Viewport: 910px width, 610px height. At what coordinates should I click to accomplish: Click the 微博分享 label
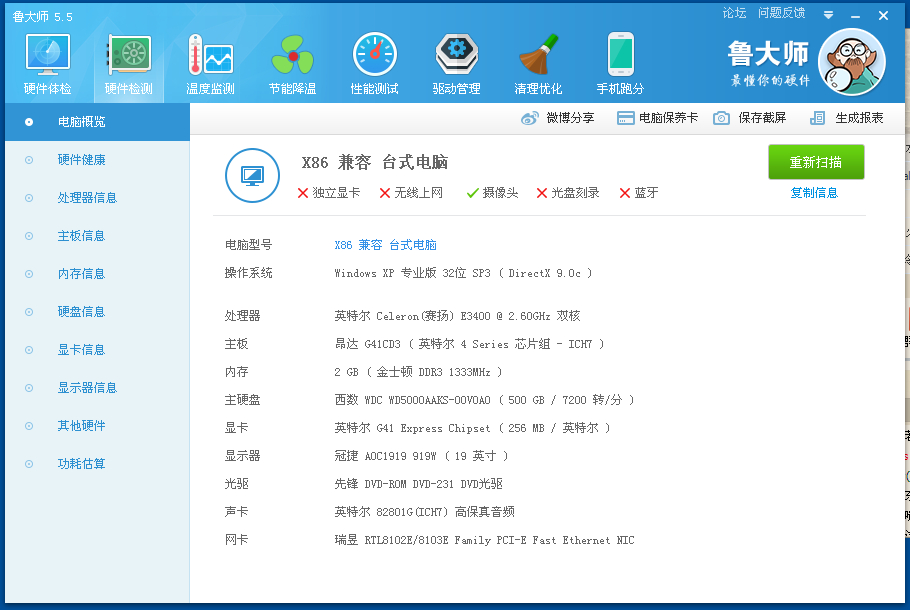click(x=570, y=118)
